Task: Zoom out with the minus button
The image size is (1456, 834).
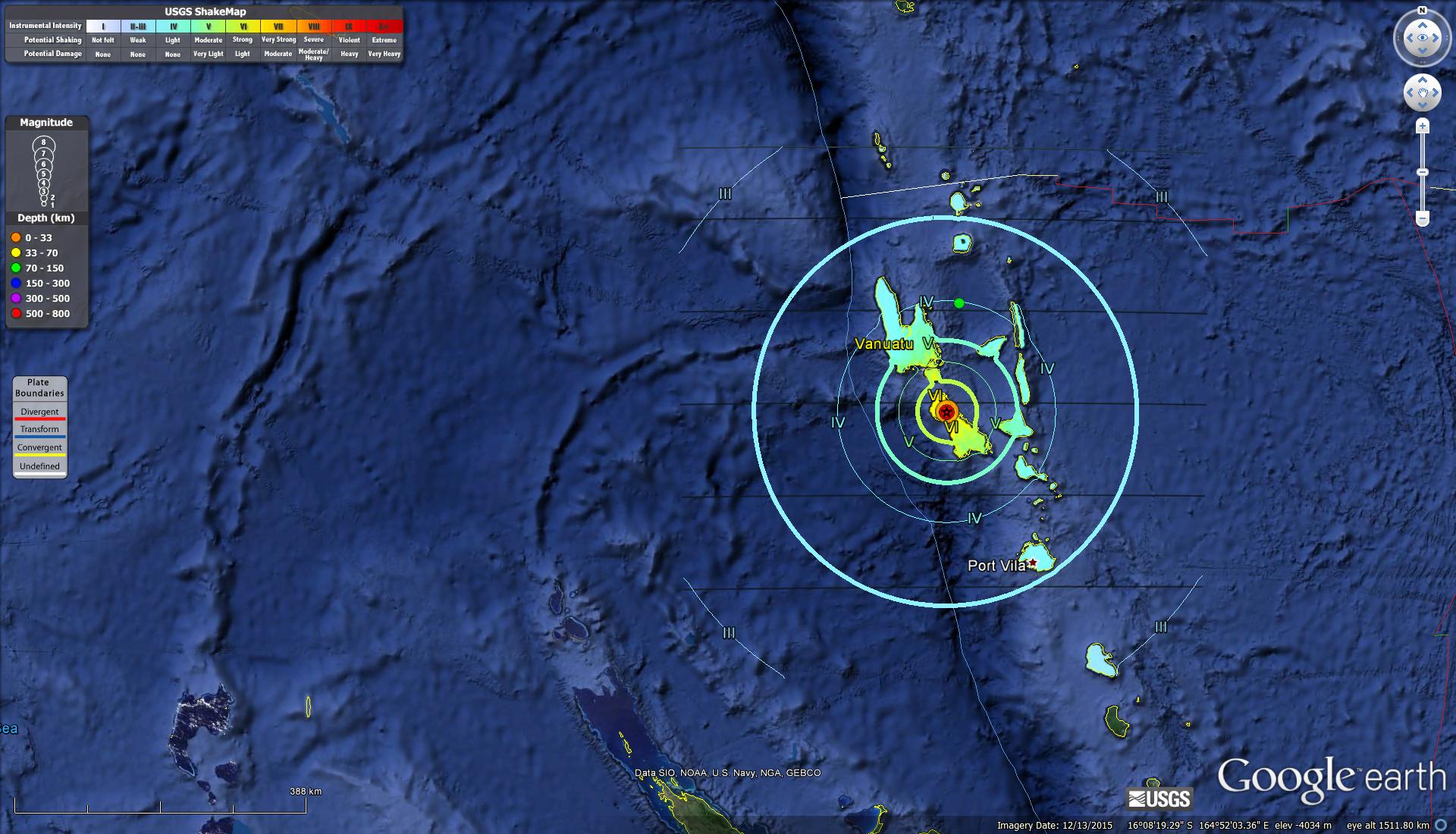Action: pyautogui.click(x=1423, y=219)
